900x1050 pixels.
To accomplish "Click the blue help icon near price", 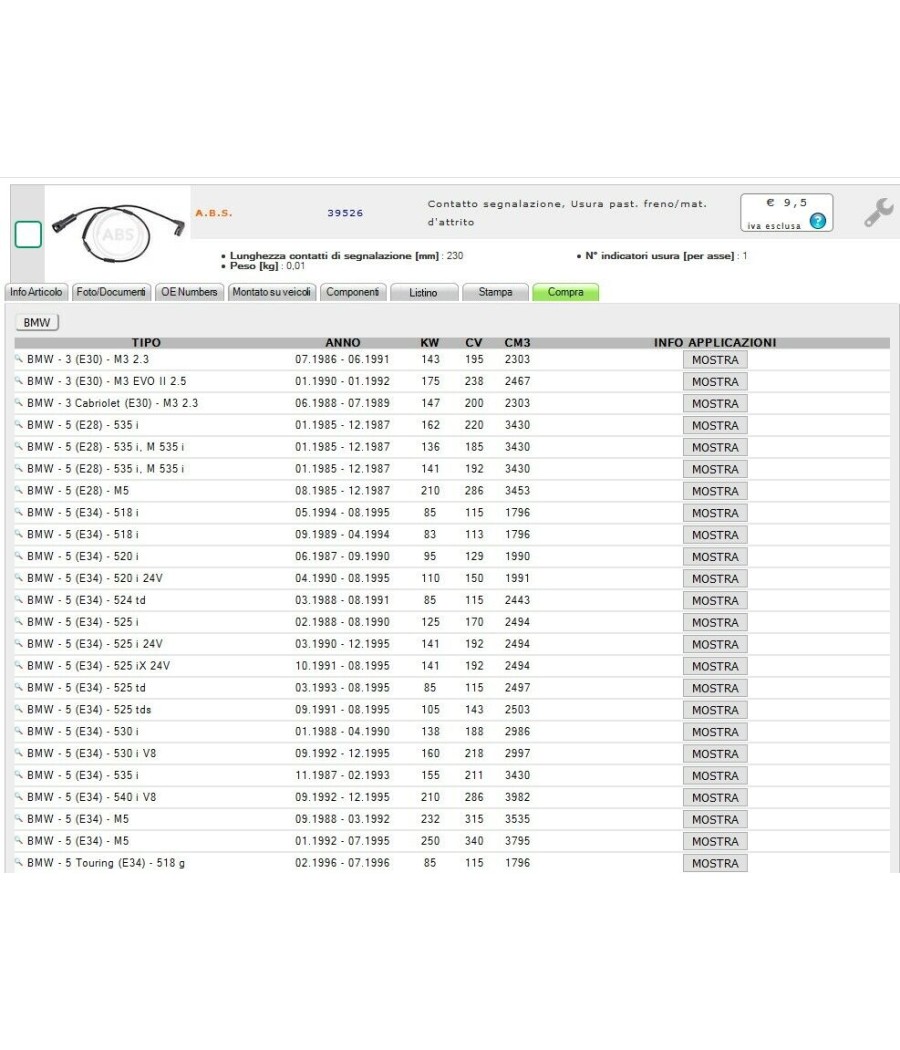I will coord(818,220).
